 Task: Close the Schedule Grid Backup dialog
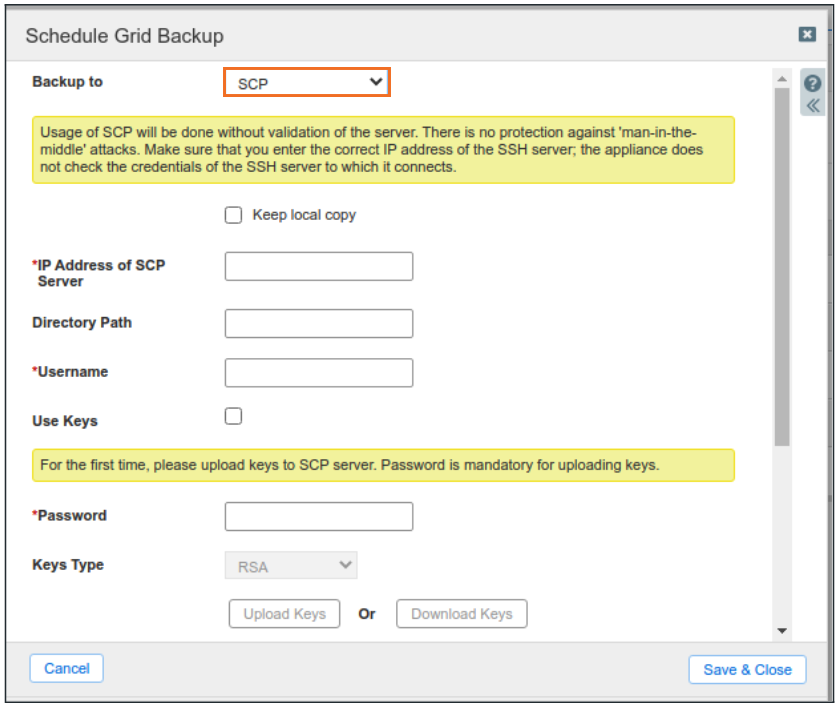click(807, 35)
